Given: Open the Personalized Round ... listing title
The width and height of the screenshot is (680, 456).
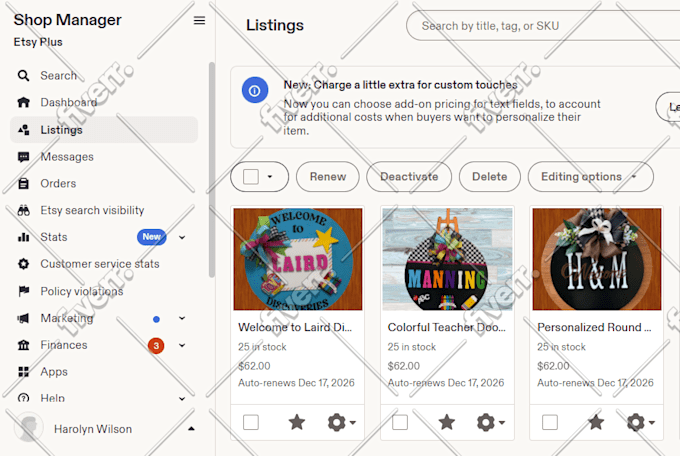Looking at the screenshot, I should [594, 327].
